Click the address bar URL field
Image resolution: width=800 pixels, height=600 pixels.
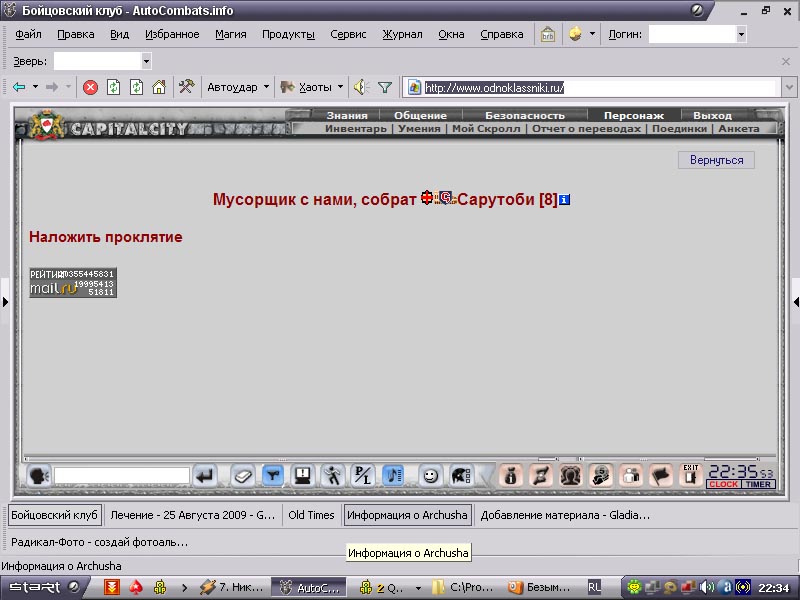pyautogui.click(x=592, y=88)
